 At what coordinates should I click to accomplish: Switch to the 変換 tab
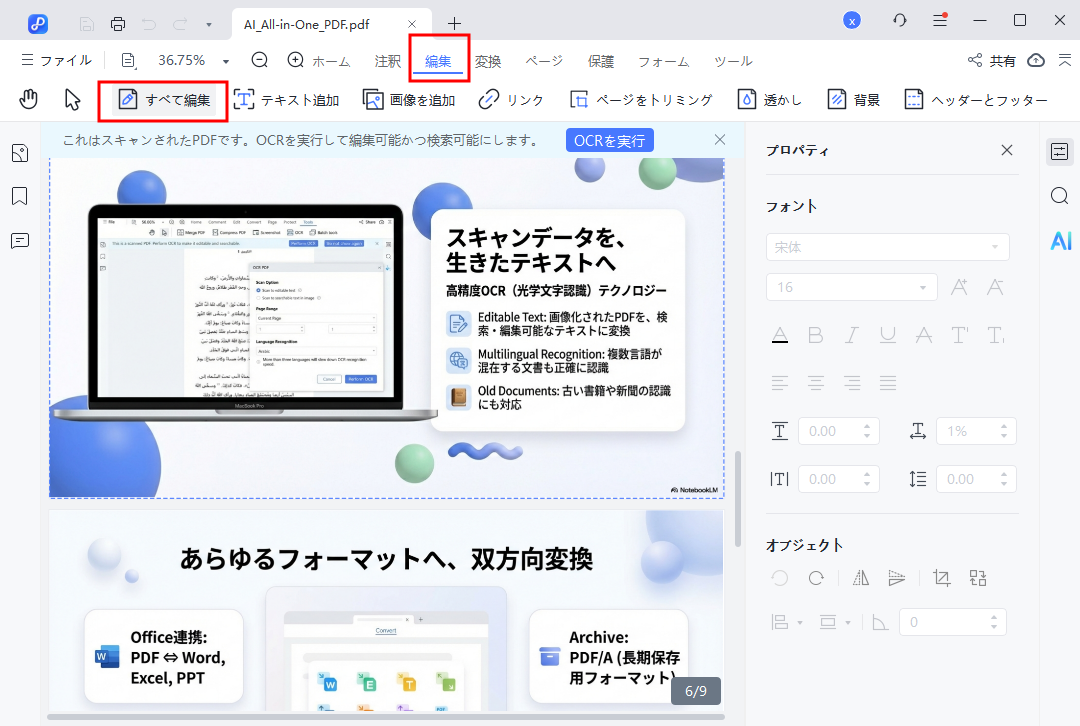pos(488,61)
